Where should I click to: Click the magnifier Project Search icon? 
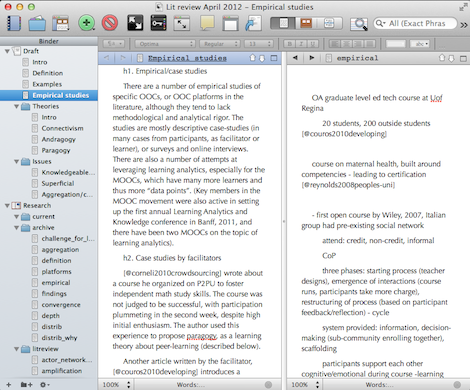[359, 23]
